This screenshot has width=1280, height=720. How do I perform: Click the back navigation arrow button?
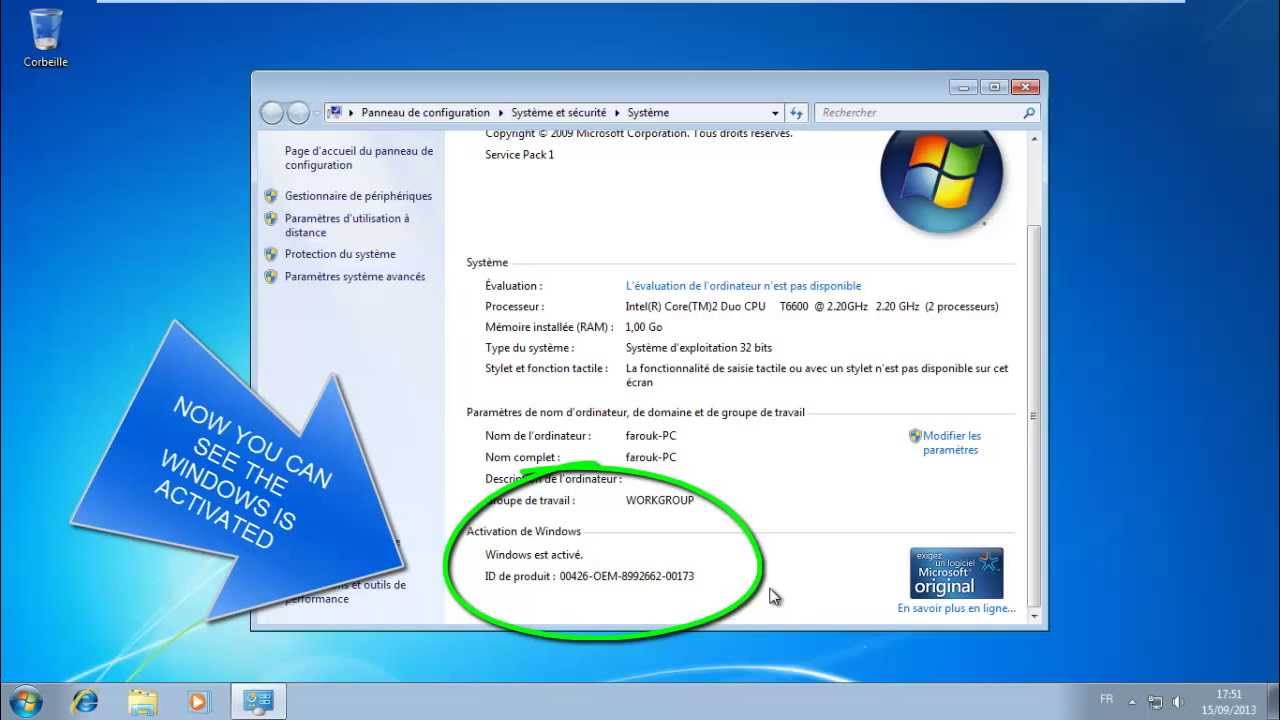point(272,113)
